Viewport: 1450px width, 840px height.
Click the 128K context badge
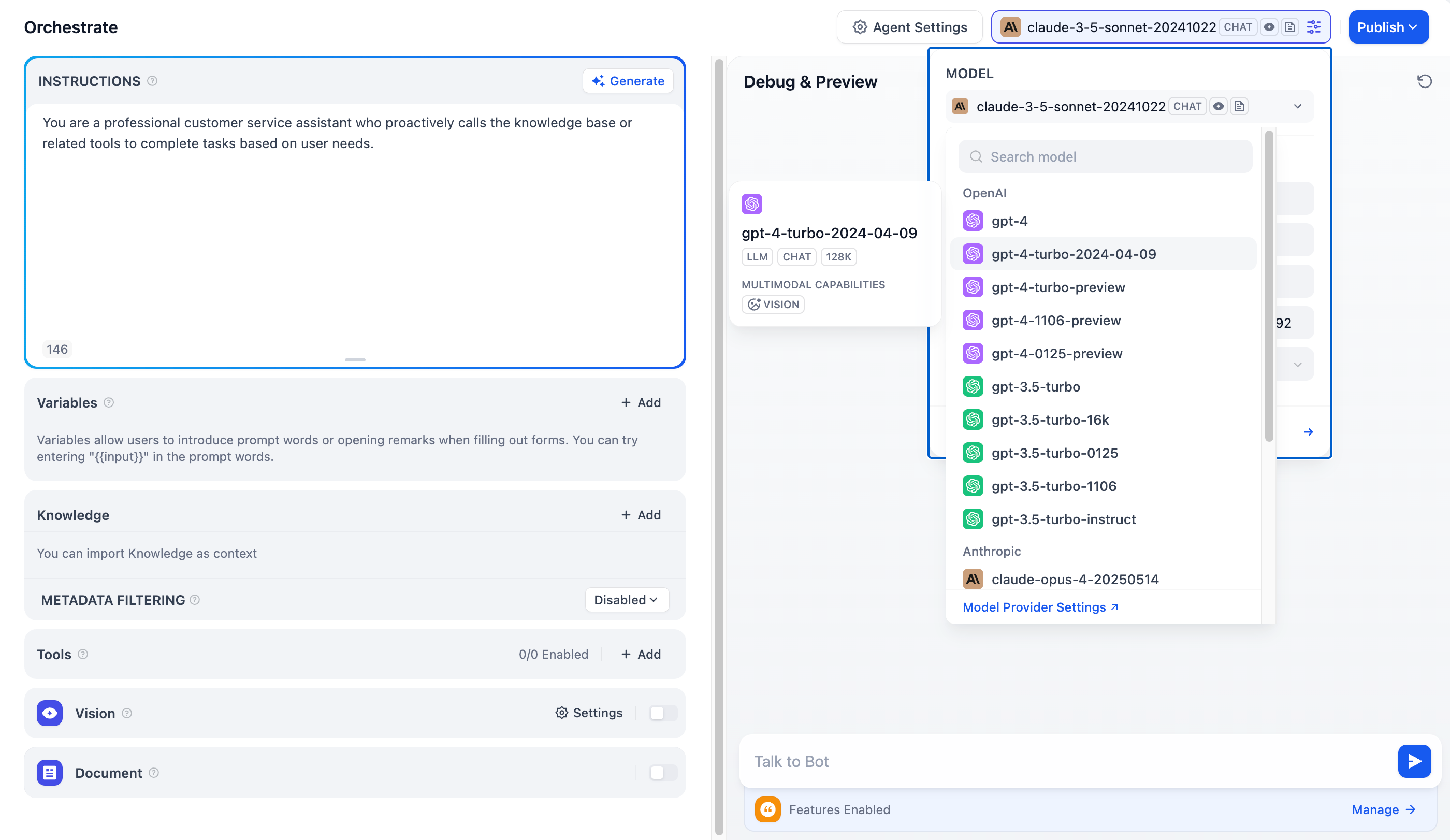click(x=838, y=257)
